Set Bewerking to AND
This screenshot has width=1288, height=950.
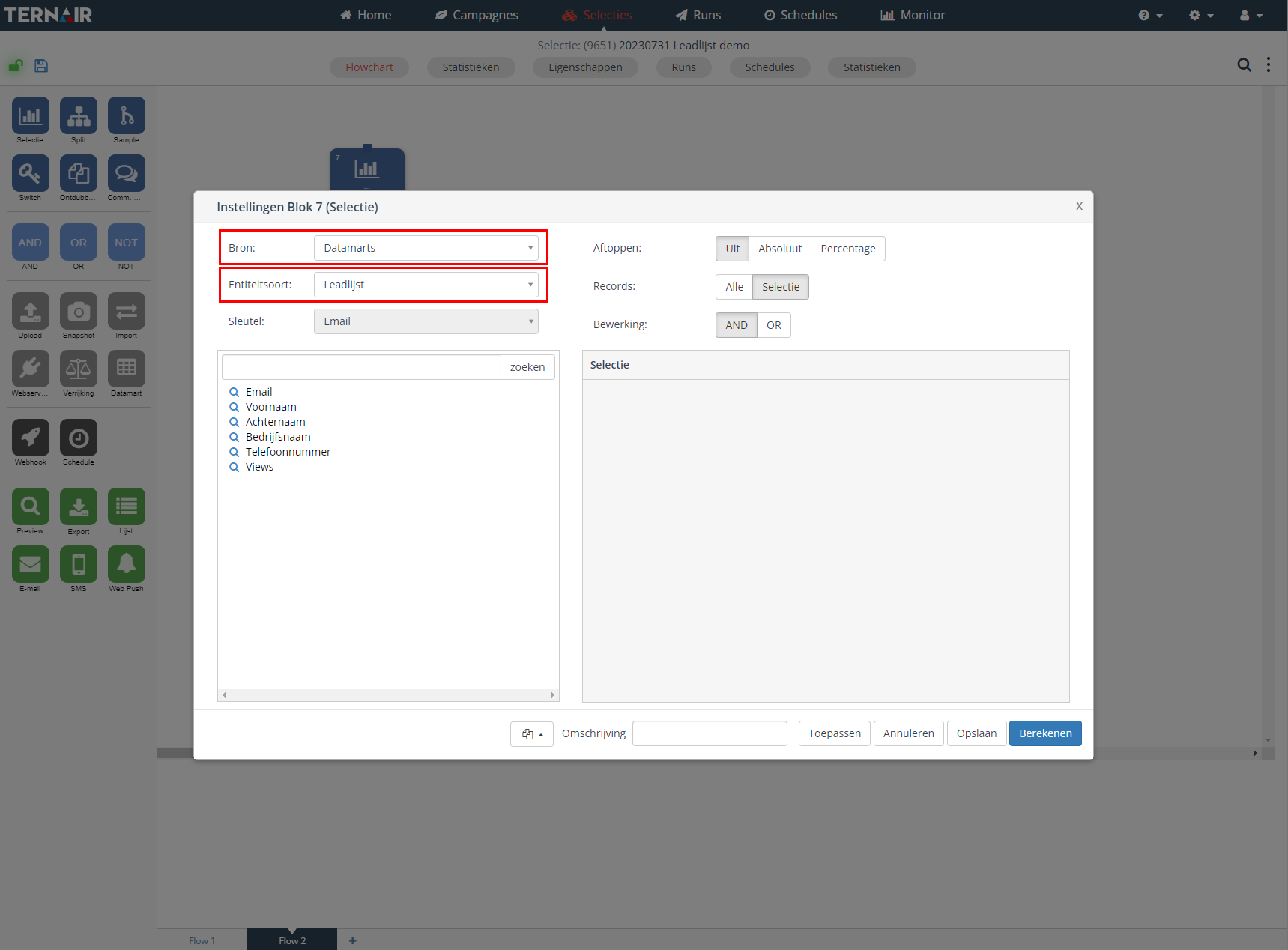click(x=737, y=325)
